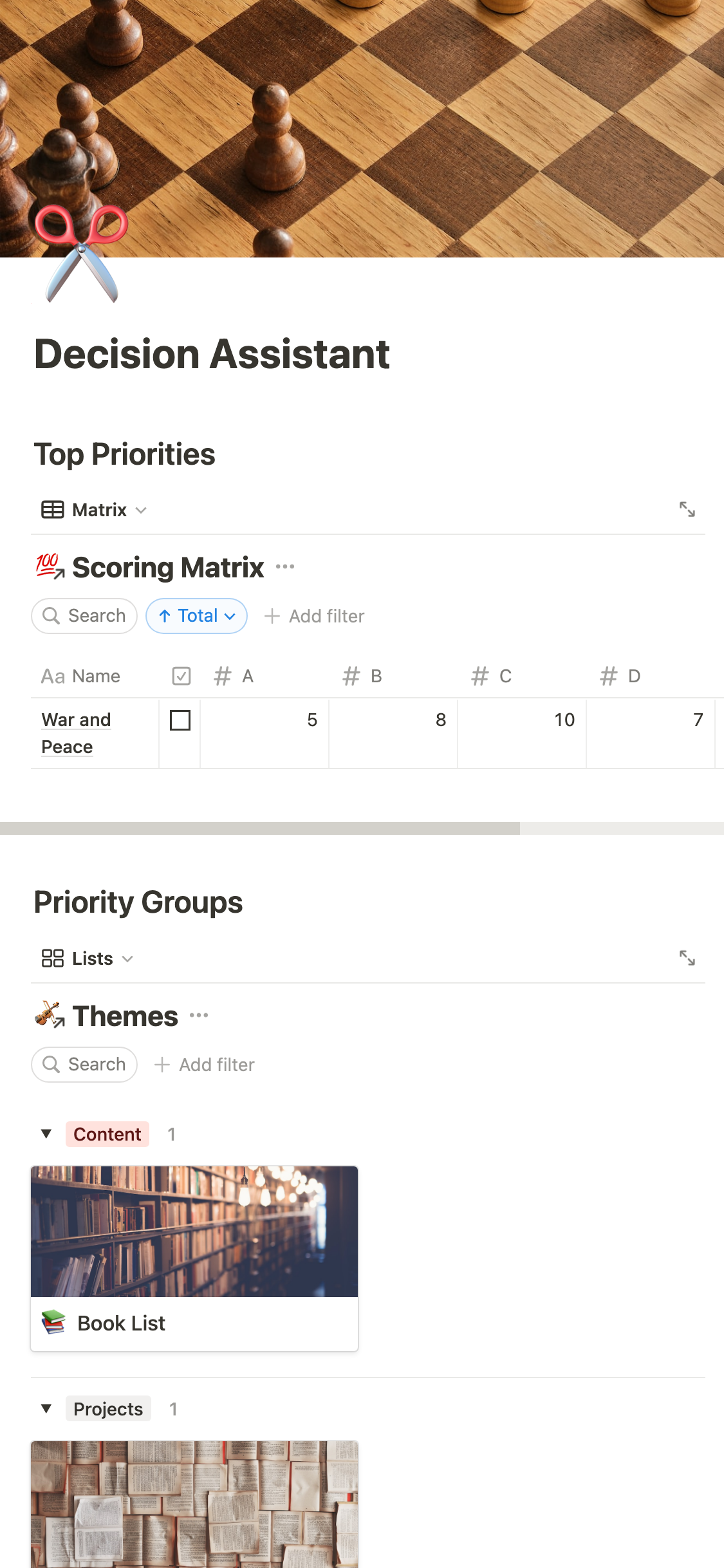Expand Top Priorities view to full page
This screenshot has width=724, height=1568.
687,509
